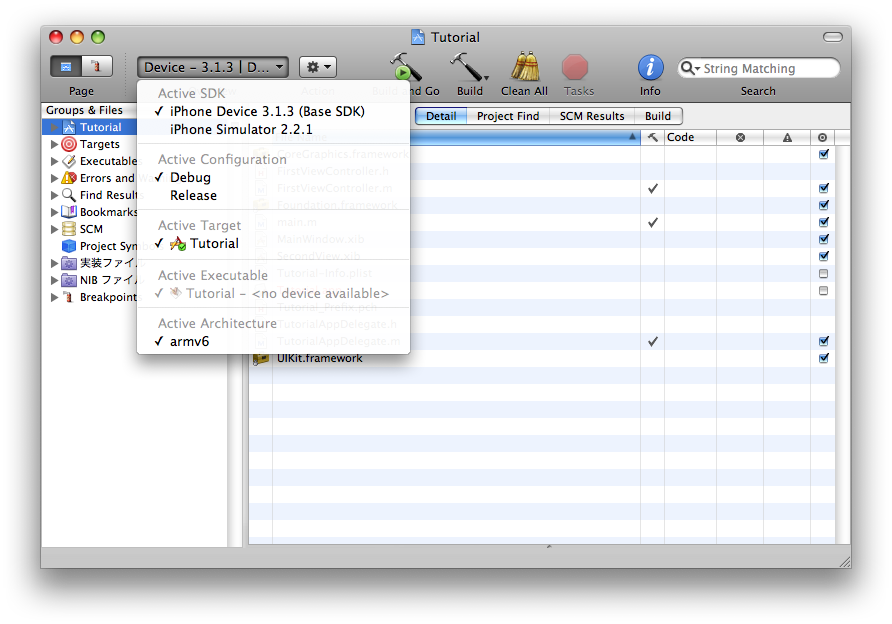The image size is (892, 624).
Task: Click the String Matching search field
Action: coord(765,68)
